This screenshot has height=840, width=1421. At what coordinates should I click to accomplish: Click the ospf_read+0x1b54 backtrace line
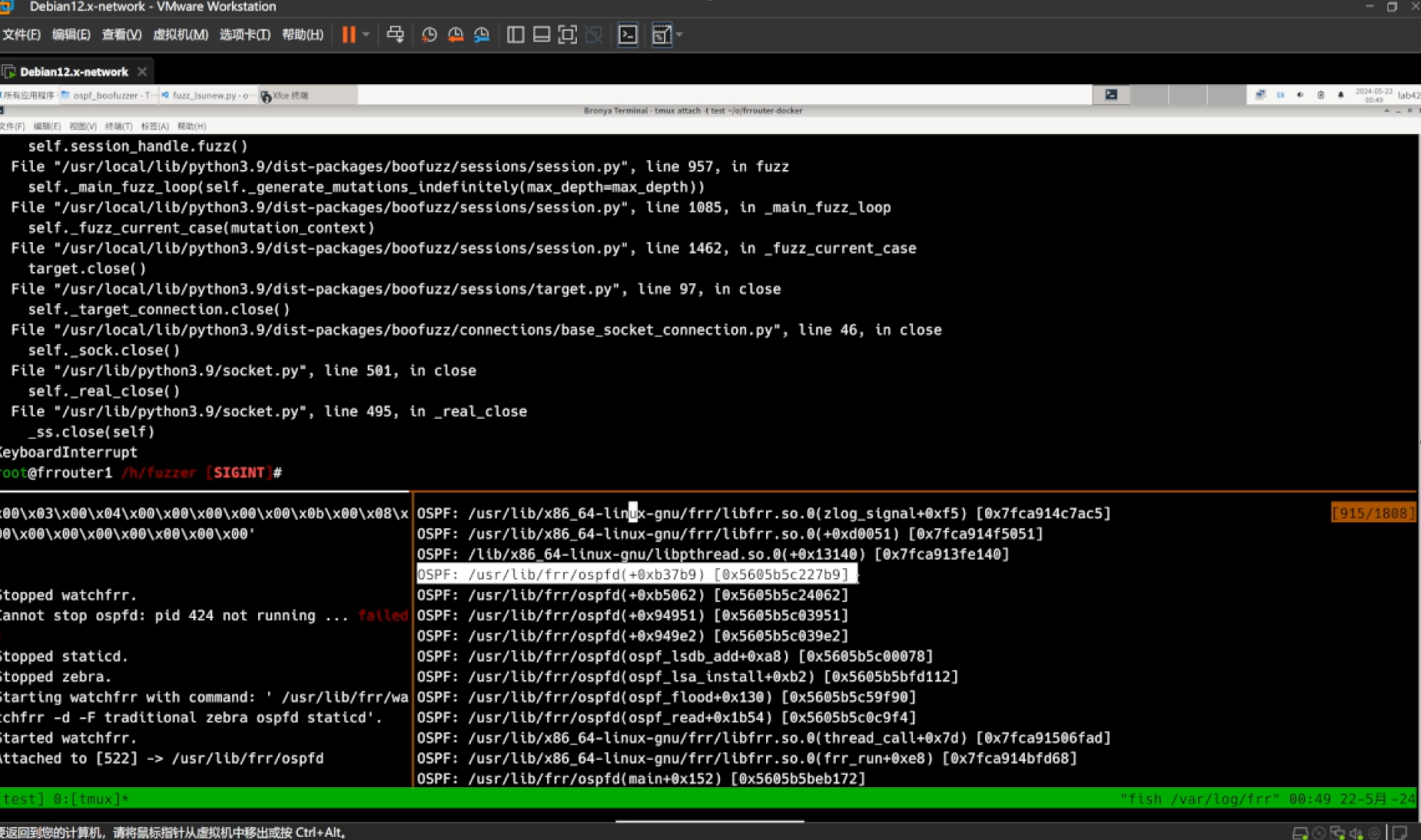click(666, 717)
